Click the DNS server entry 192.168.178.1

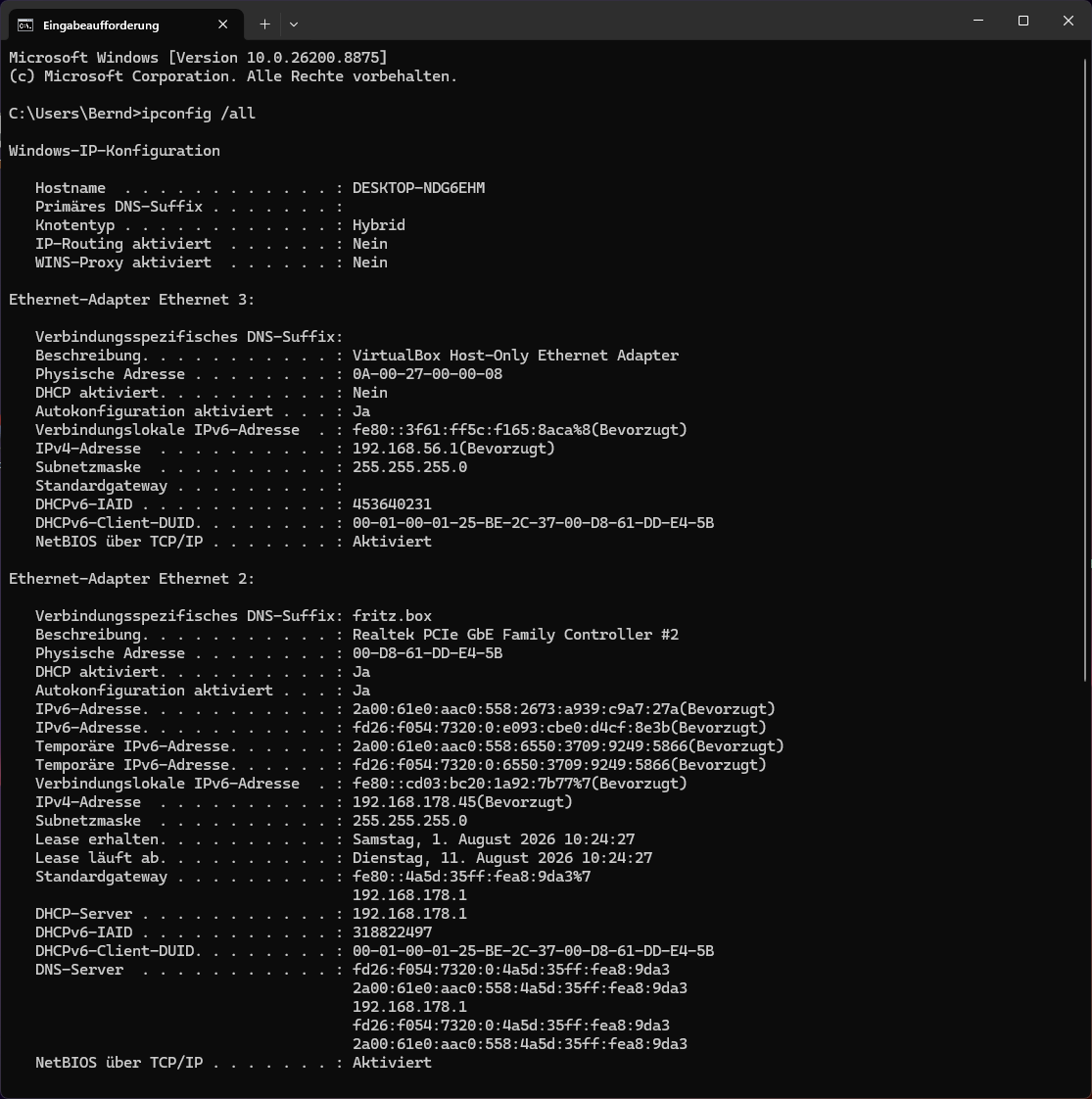(409, 1007)
